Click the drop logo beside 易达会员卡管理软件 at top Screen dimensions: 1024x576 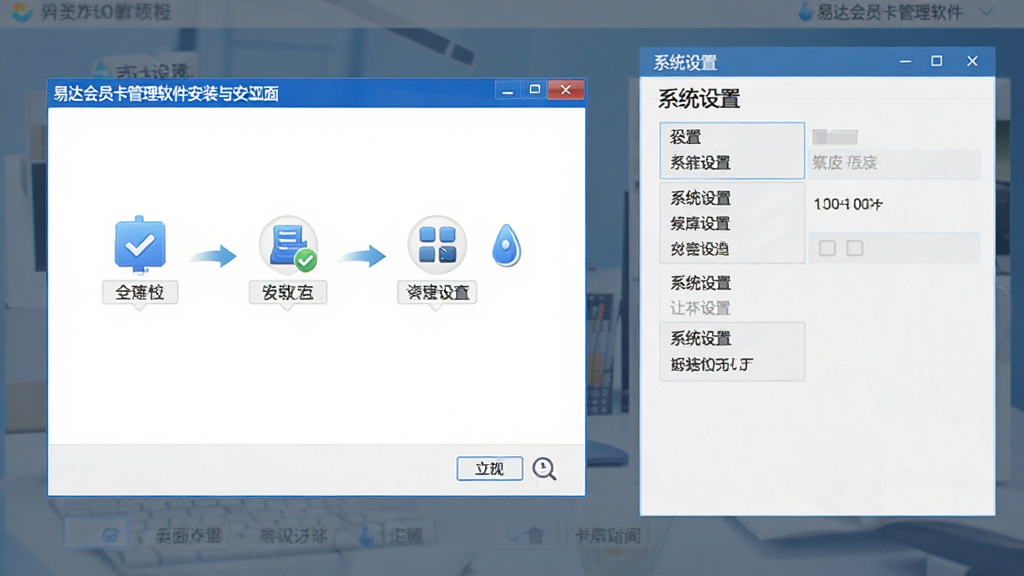point(806,11)
